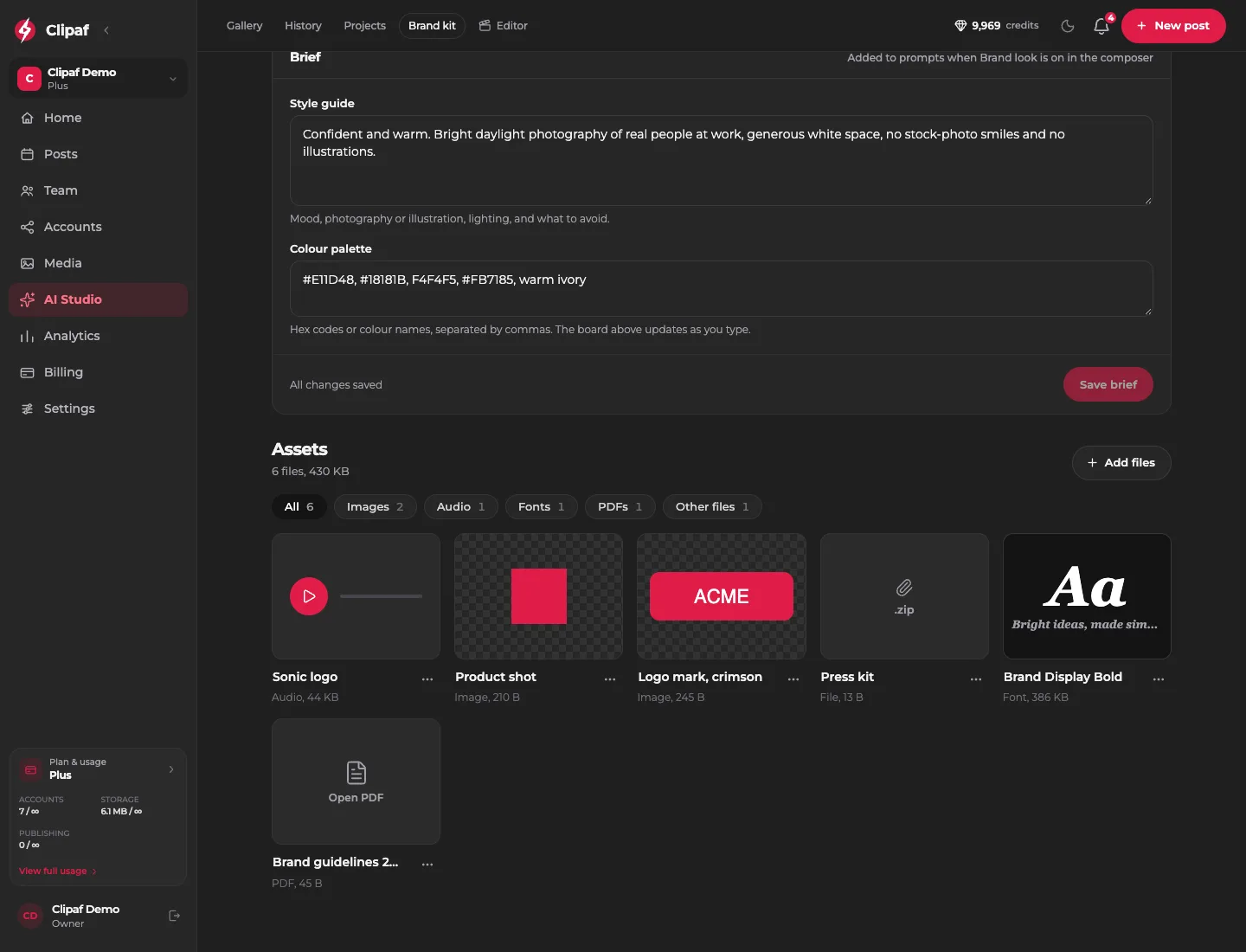Image resolution: width=1246 pixels, height=952 pixels.
Task: Open the notifications bell
Action: point(1101,26)
